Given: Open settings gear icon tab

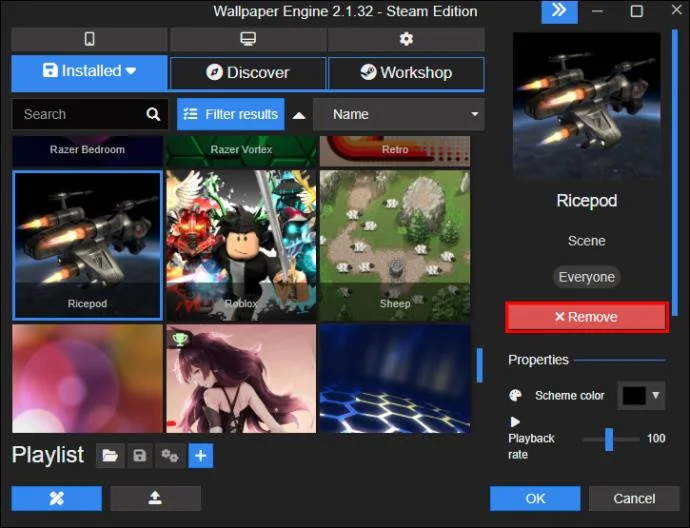Looking at the screenshot, I should tap(406, 39).
